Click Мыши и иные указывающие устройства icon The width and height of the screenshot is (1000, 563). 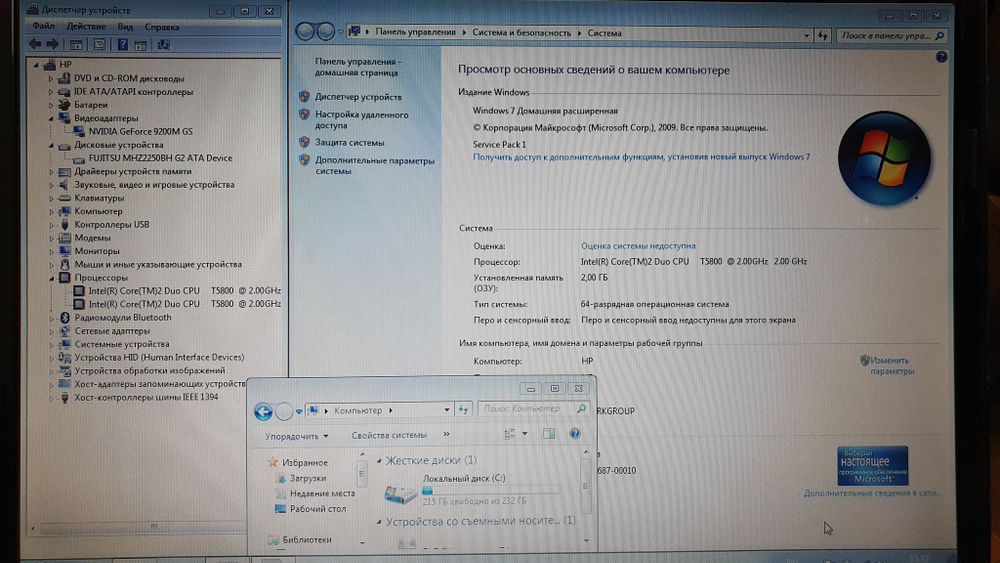(64, 265)
